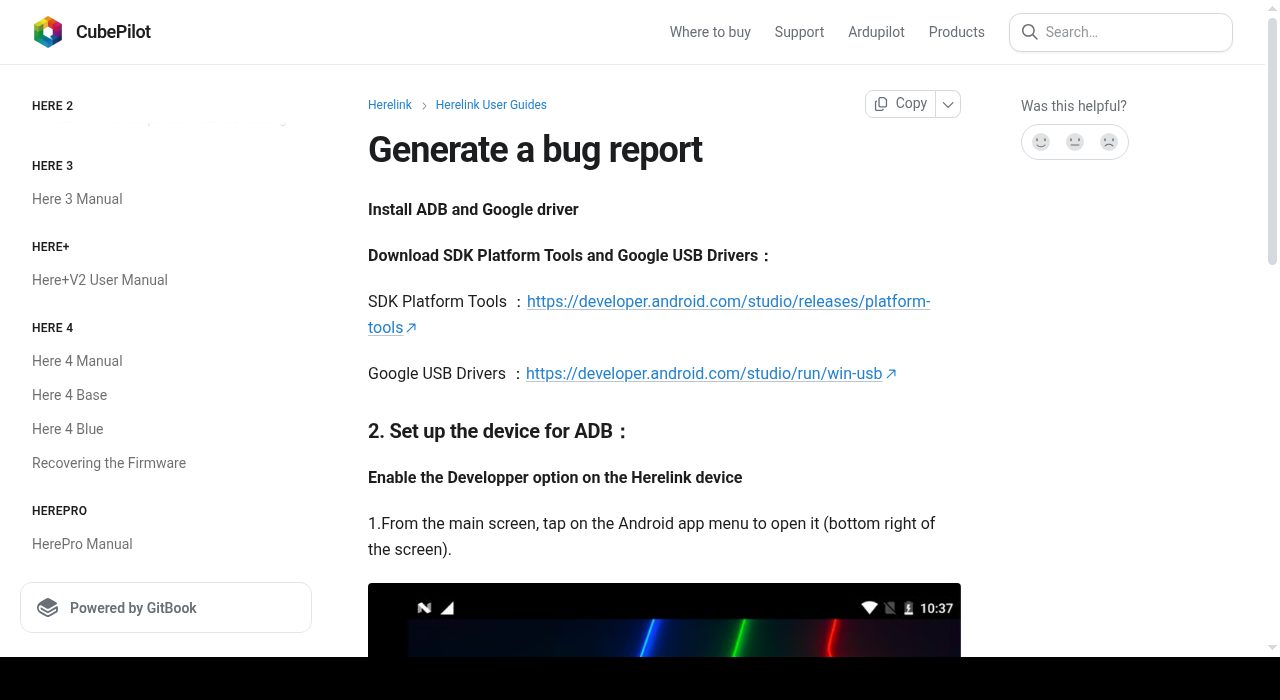Image resolution: width=1280 pixels, height=700 pixels.
Task: Click the CubePilot site title
Action: click(113, 32)
